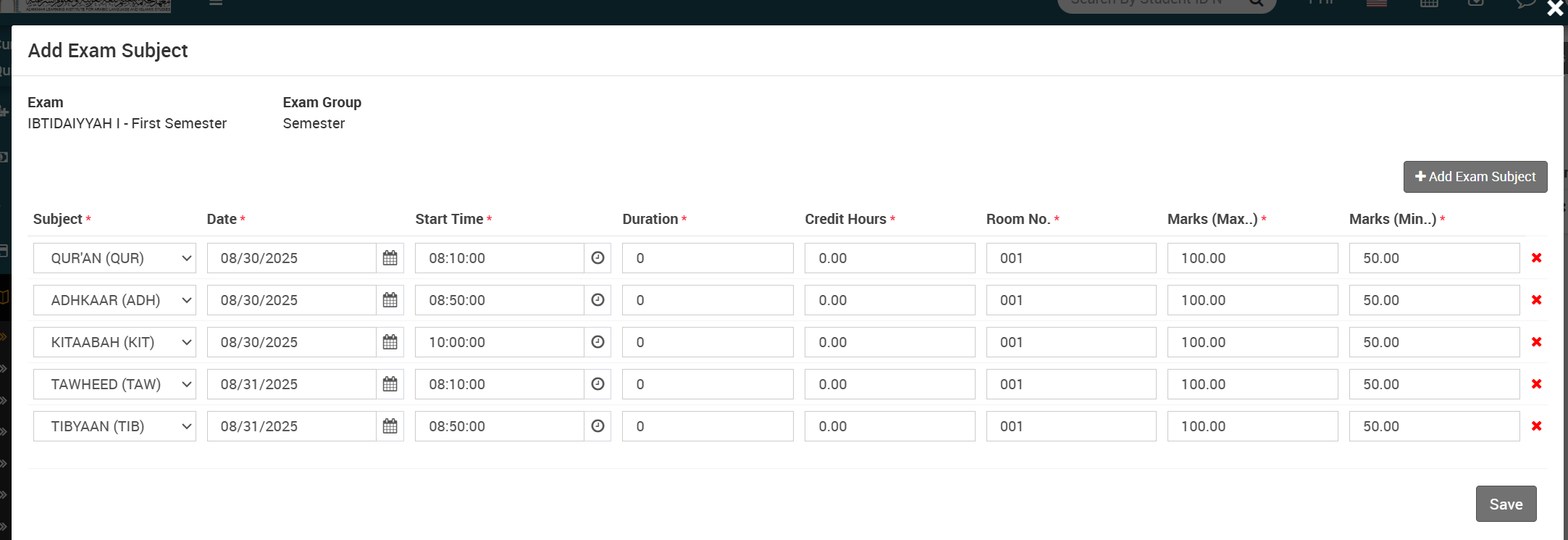Remove the QUR'AN subject row

1536,258
